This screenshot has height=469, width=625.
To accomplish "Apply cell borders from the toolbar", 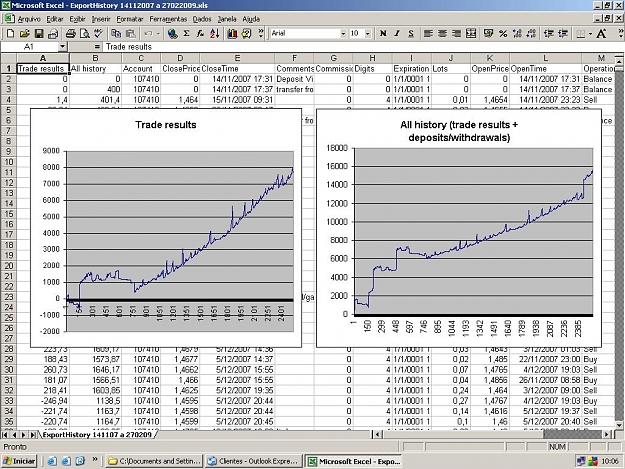I will [581, 33].
